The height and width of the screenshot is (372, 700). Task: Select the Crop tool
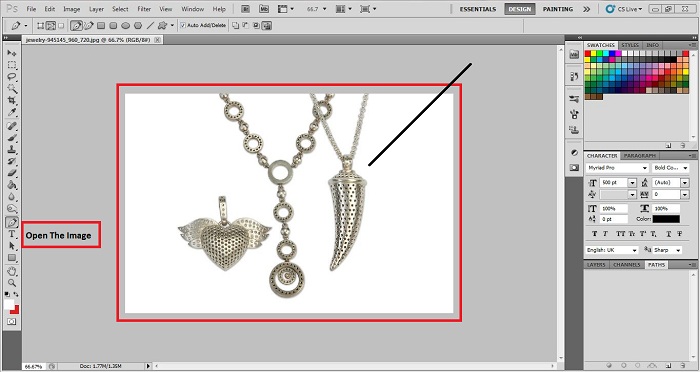12,100
